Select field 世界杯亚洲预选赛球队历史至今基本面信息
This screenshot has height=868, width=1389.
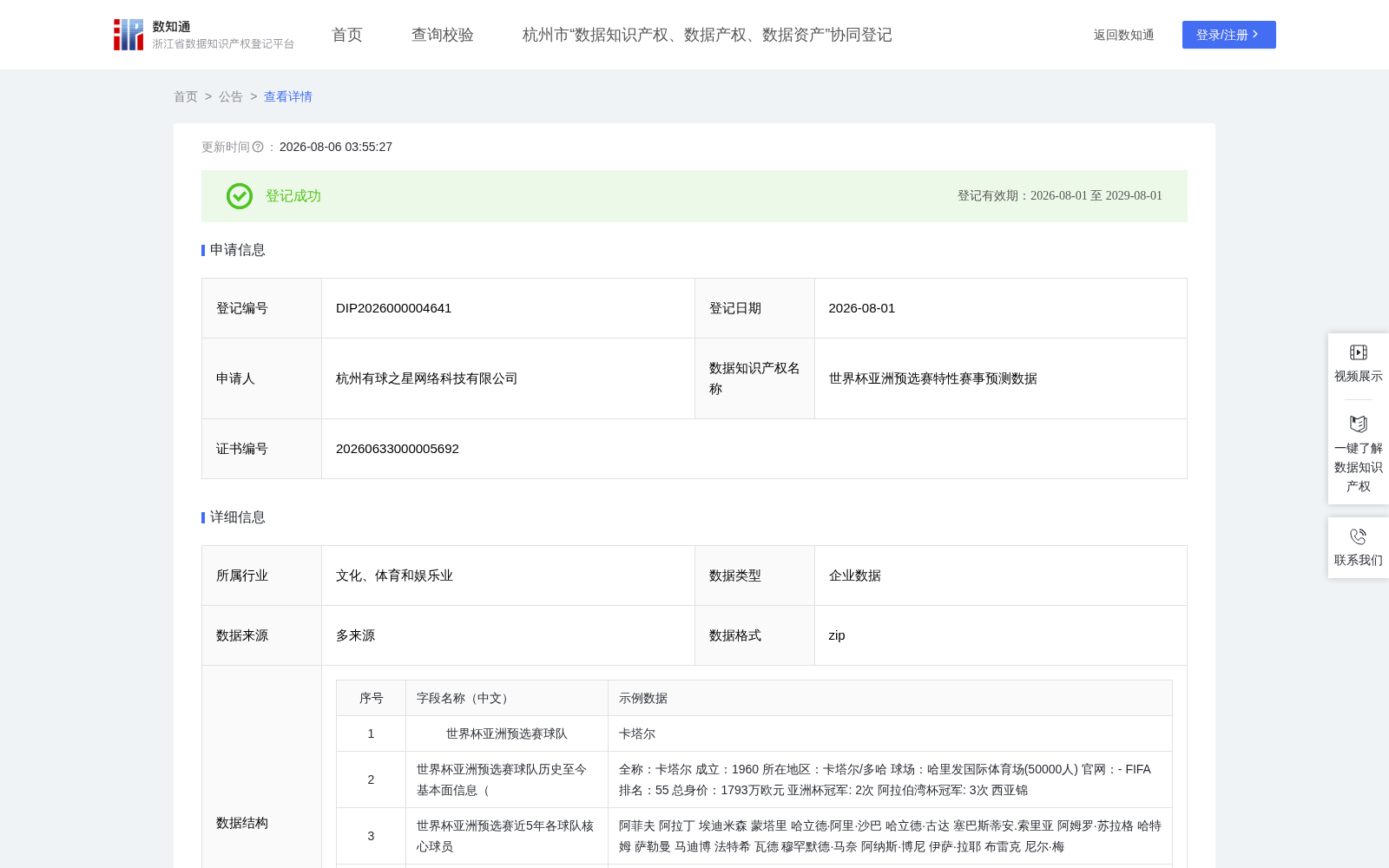(507, 779)
